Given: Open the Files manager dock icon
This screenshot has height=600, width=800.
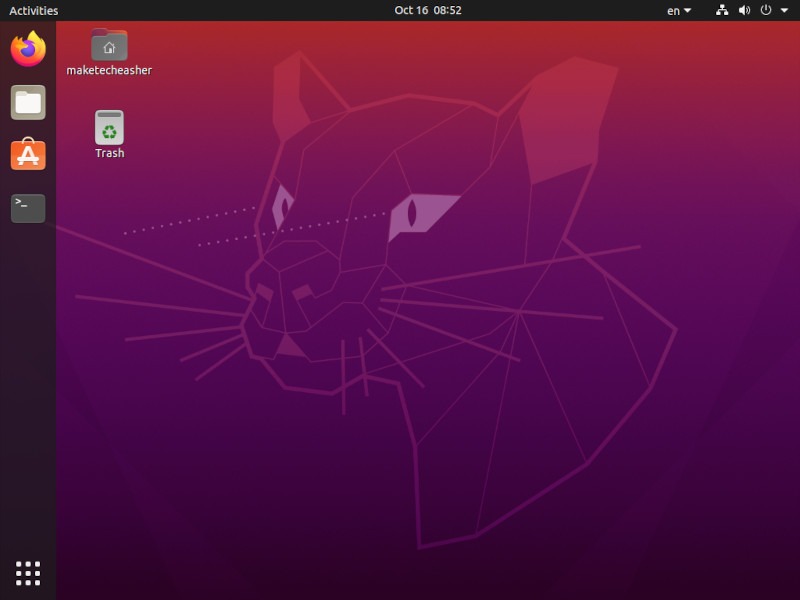Looking at the screenshot, I should (x=28, y=102).
